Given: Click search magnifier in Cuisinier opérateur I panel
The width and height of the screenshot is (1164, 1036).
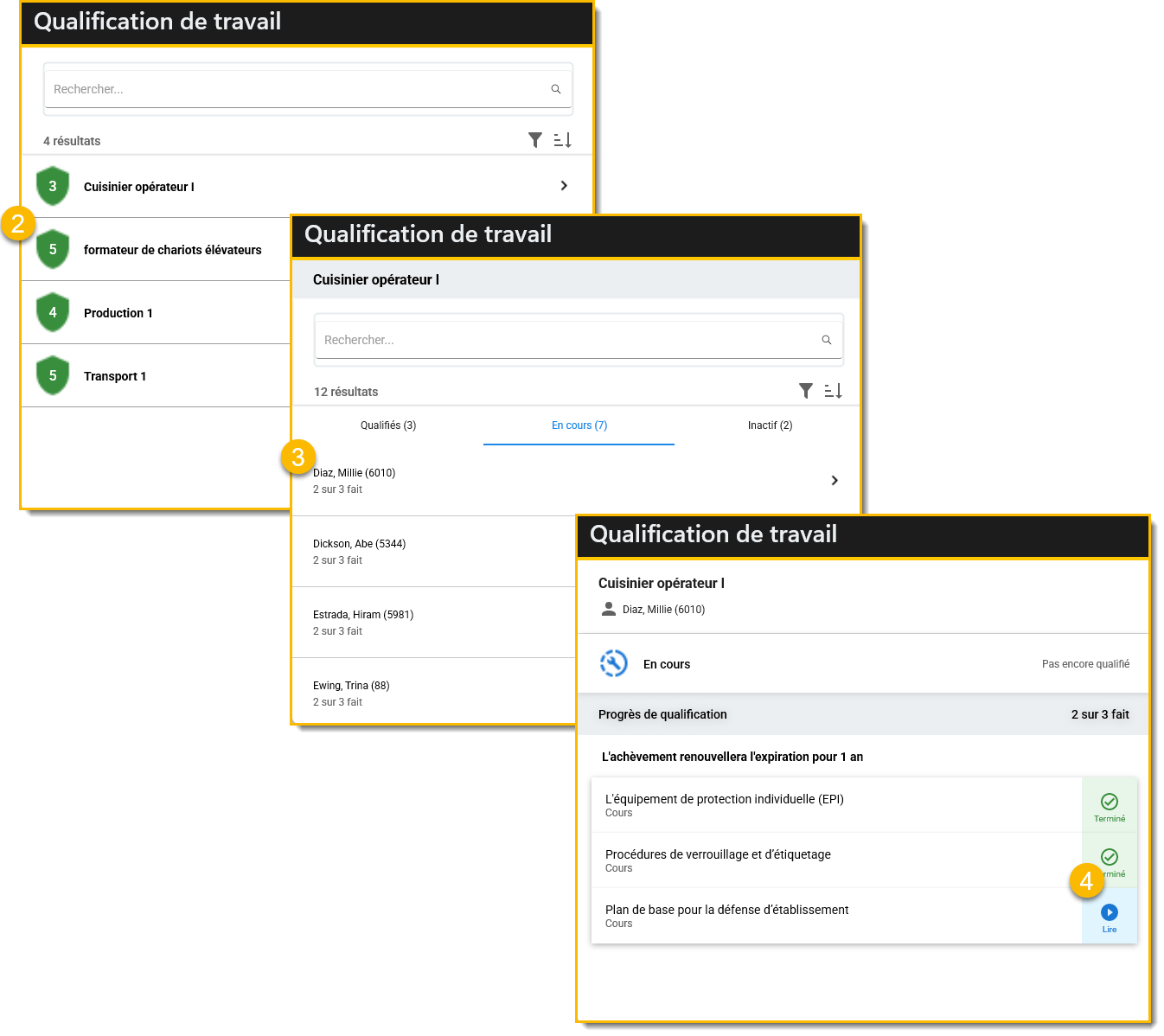Looking at the screenshot, I should click(827, 340).
